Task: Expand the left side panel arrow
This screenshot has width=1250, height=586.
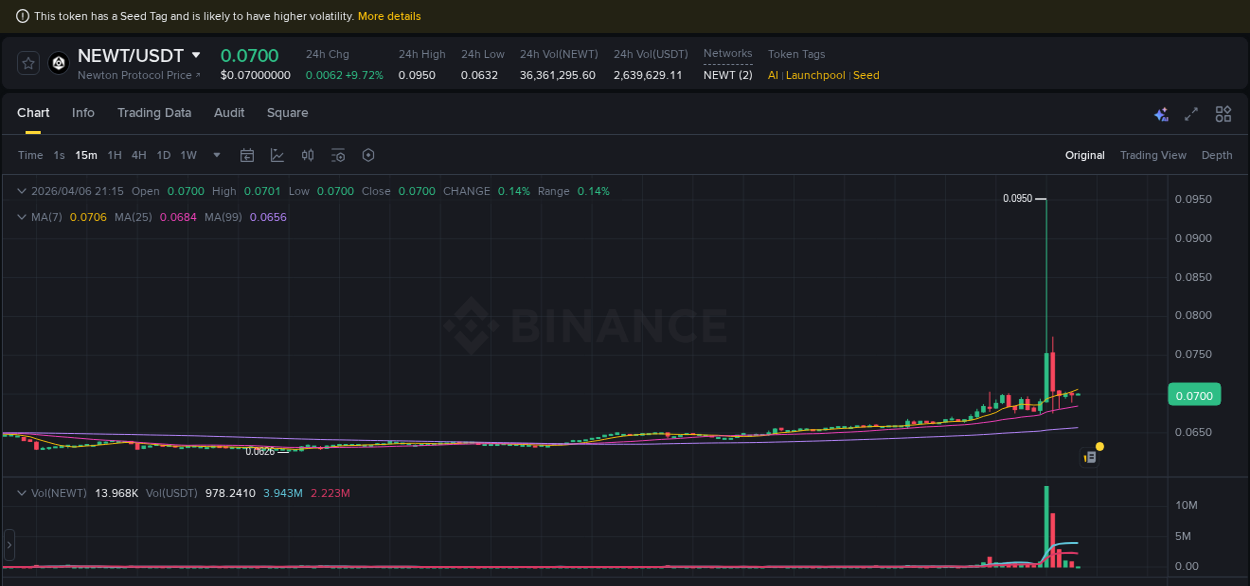Action: click(x=9, y=545)
